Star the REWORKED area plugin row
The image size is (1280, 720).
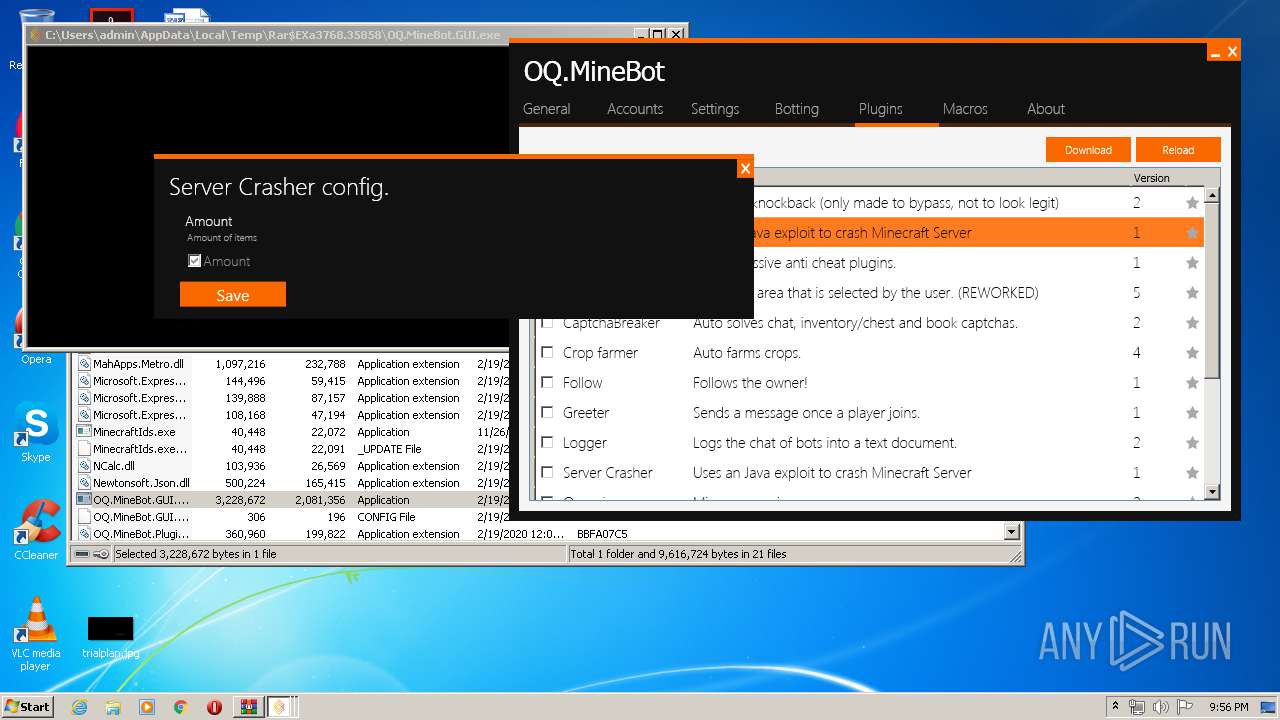[x=1192, y=293]
